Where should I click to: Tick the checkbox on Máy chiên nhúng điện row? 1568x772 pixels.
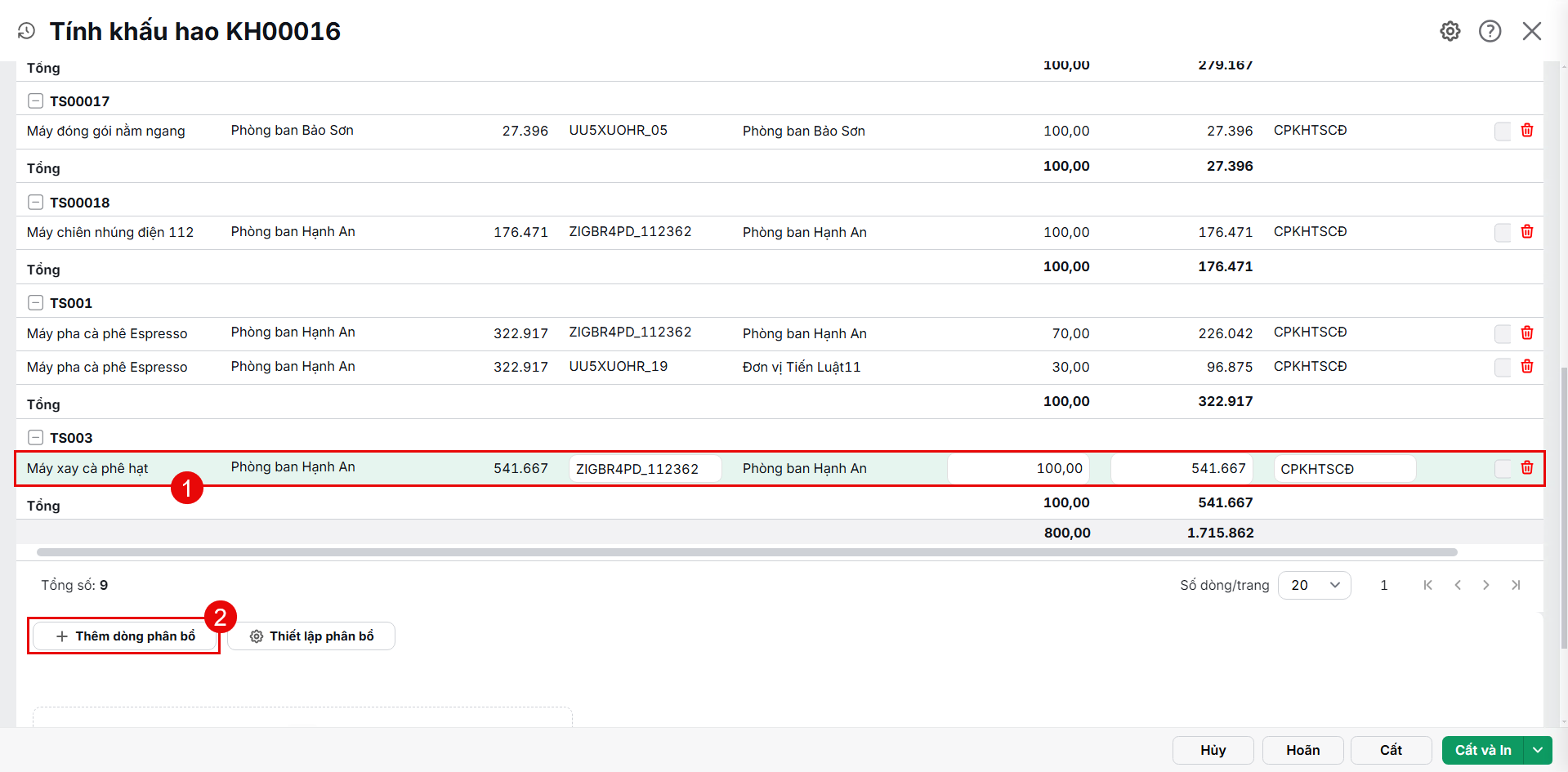(1503, 233)
